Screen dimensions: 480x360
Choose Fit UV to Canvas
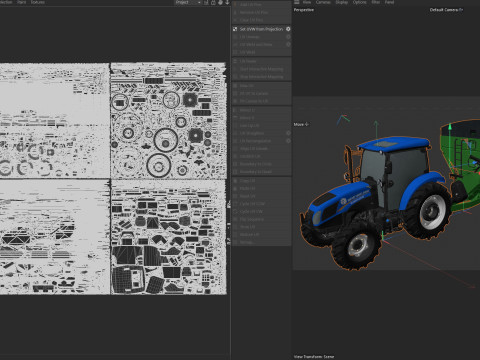pyautogui.click(x=262, y=93)
